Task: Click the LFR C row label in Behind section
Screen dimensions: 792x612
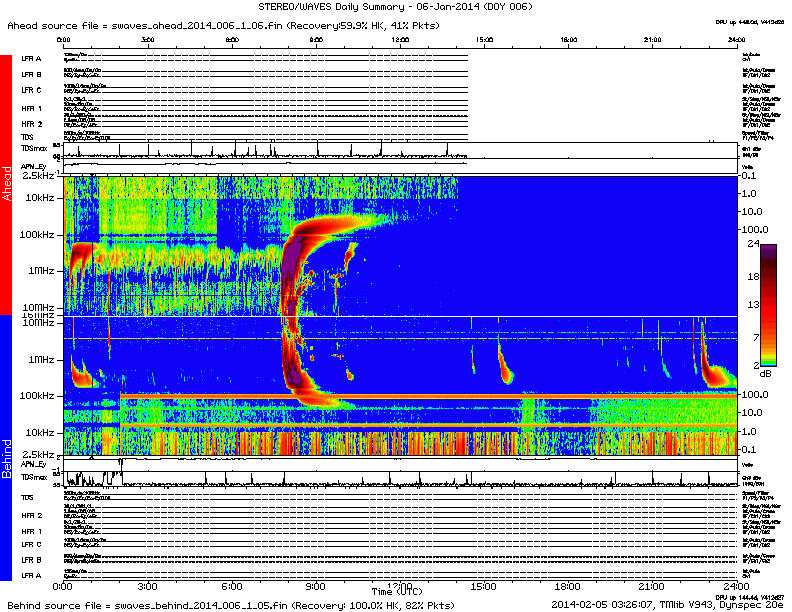Action: tap(31, 544)
